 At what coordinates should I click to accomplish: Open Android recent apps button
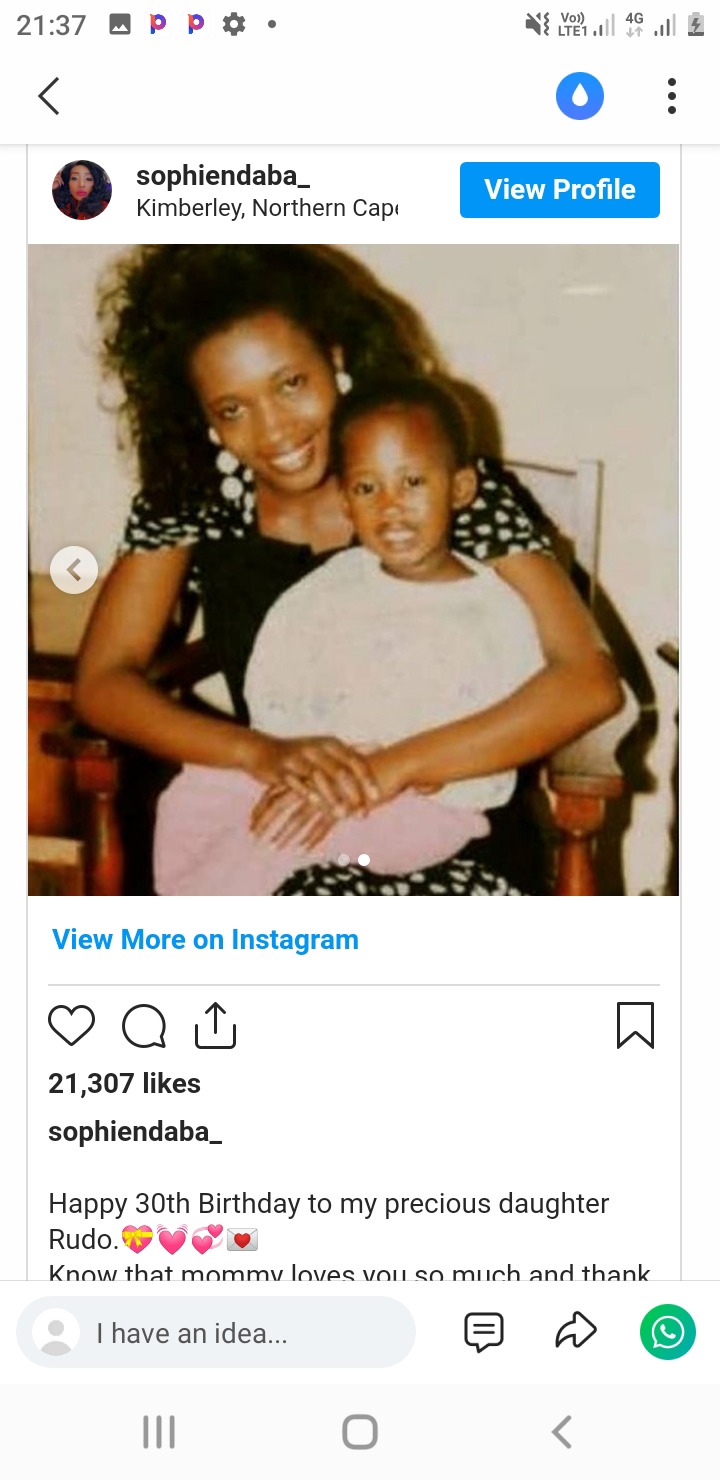click(159, 1432)
